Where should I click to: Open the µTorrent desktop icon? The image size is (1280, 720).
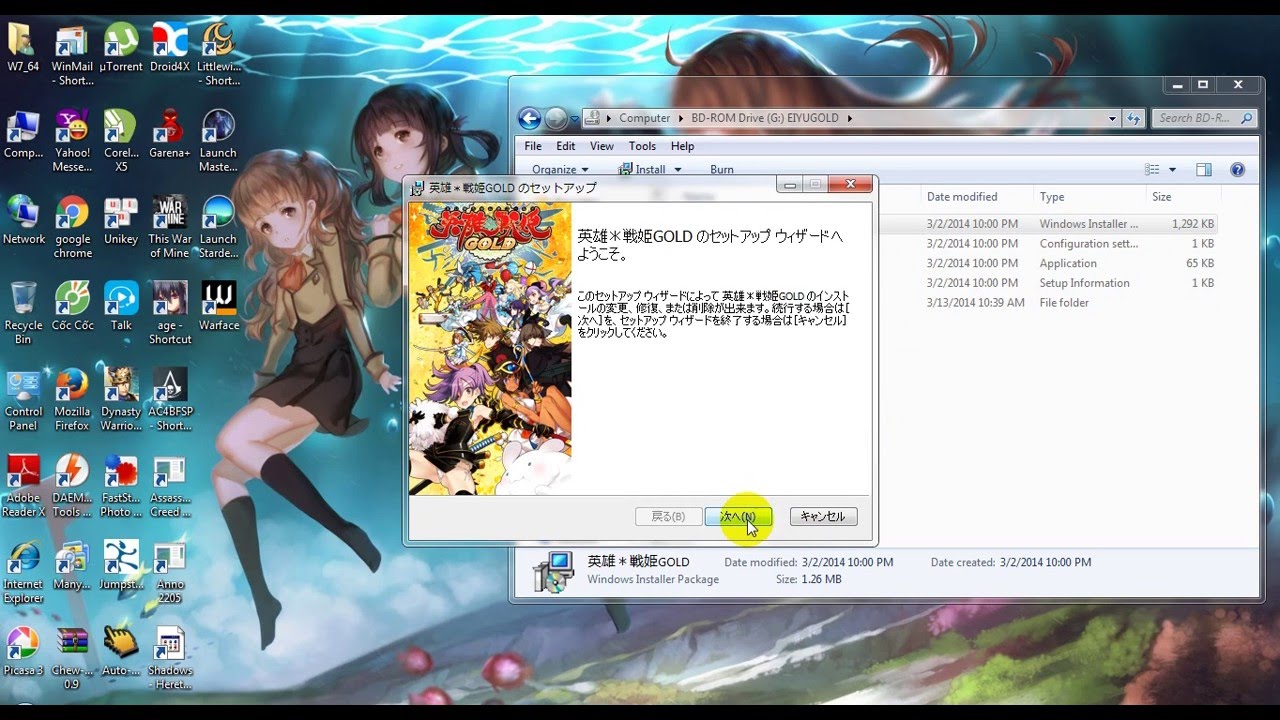tap(121, 49)
